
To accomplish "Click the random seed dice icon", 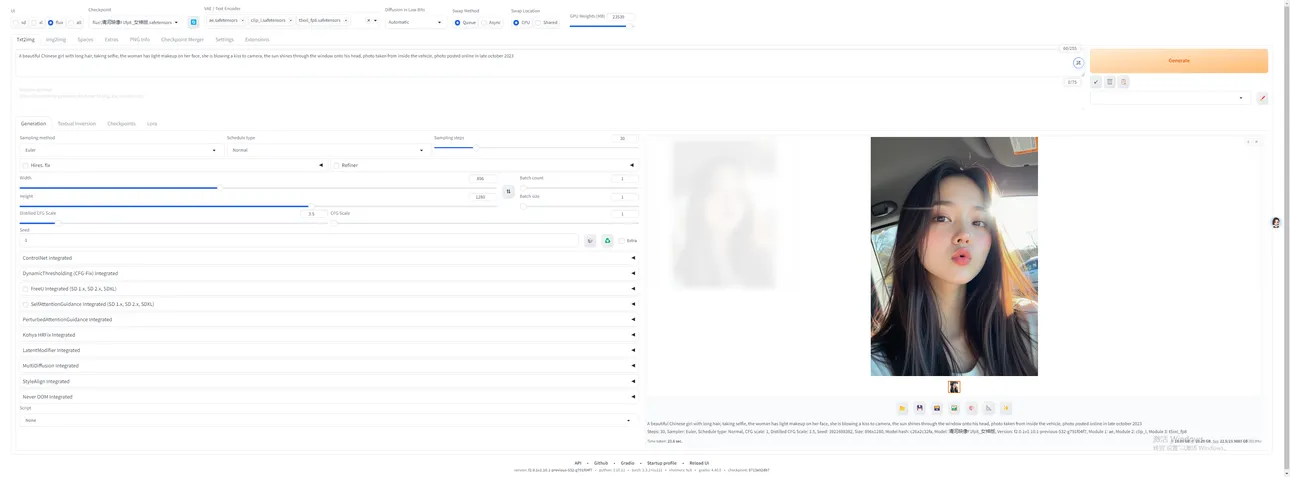I will pyautogui.click(x=590, y=241).
